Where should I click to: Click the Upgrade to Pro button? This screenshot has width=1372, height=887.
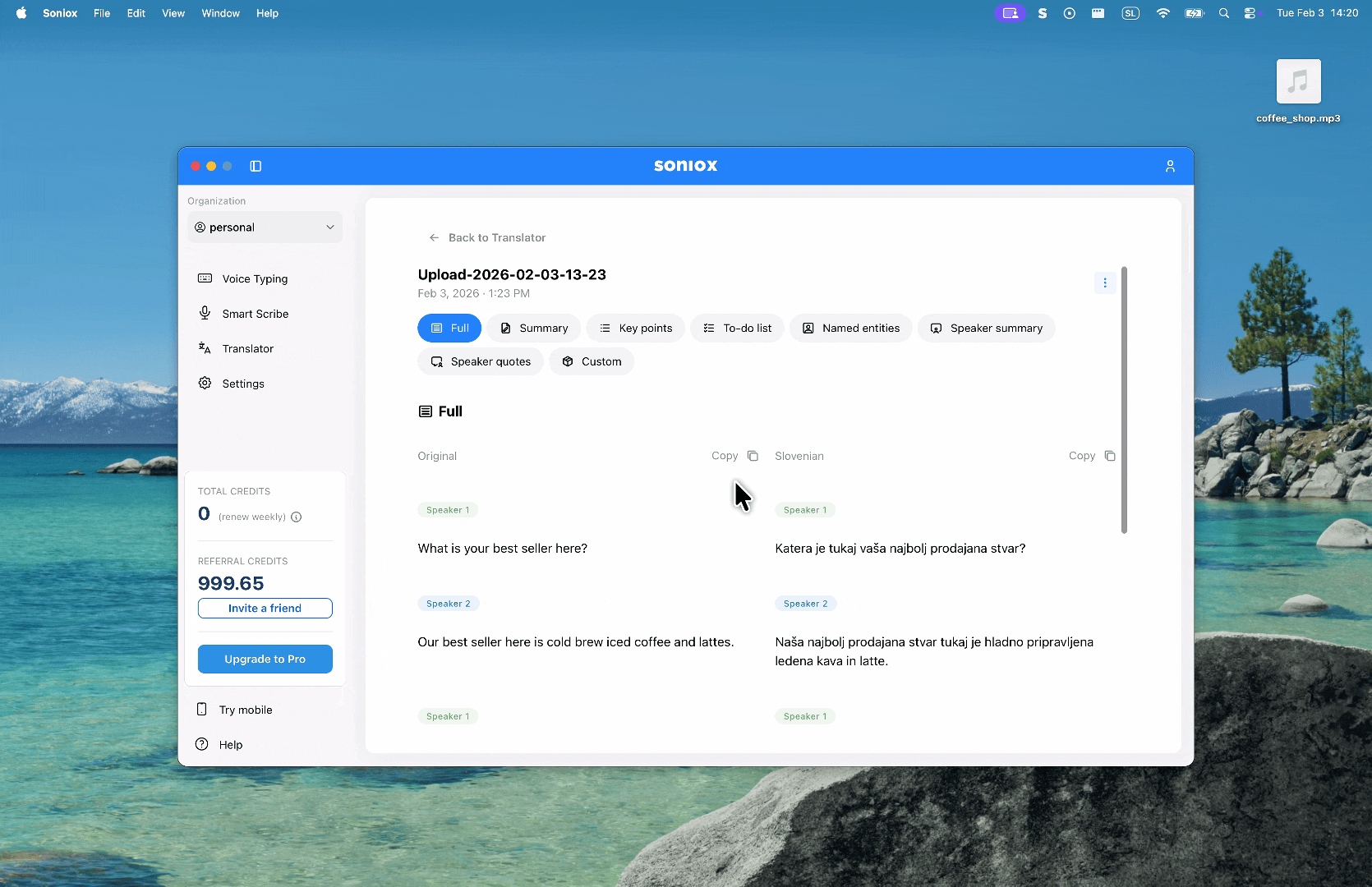pyautogui.click(x=265, y=659)
